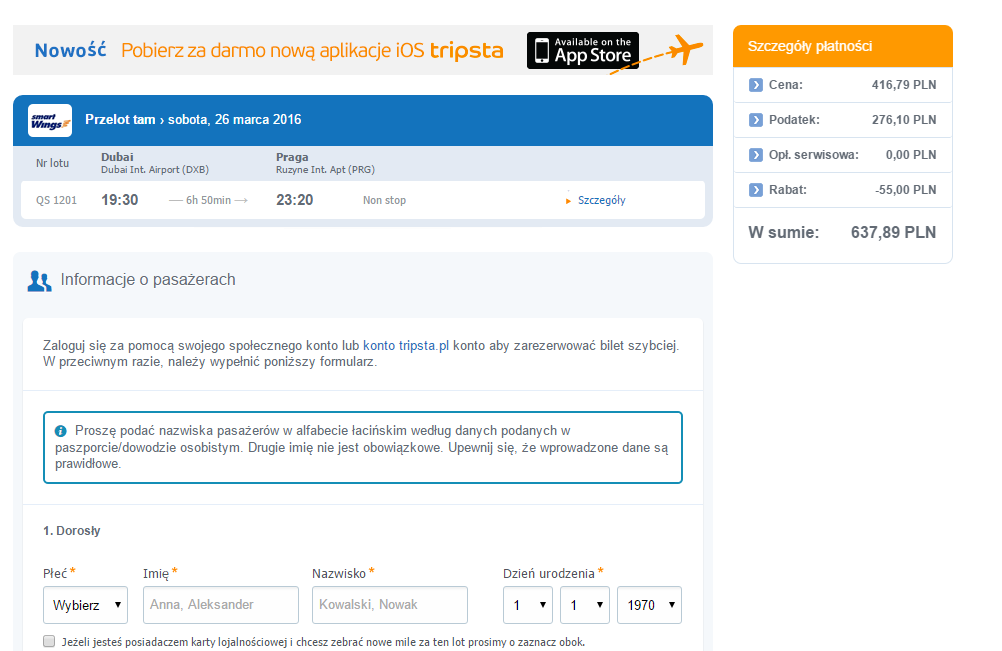
Task: Click flight number QS 1201
Action: [x=56, y=200]
